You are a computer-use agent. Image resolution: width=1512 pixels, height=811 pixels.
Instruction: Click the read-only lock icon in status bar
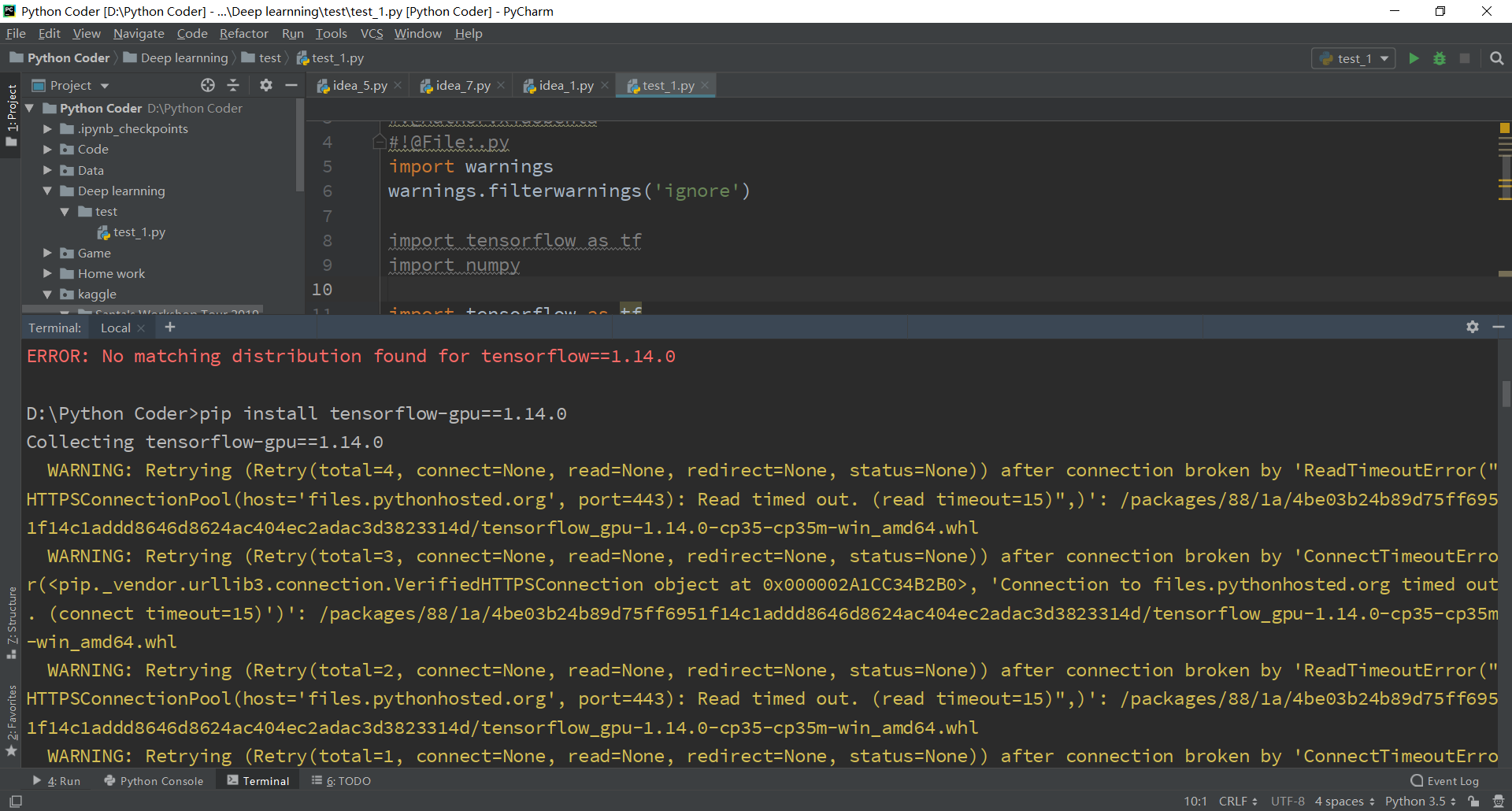click(x=1473, y=802)
